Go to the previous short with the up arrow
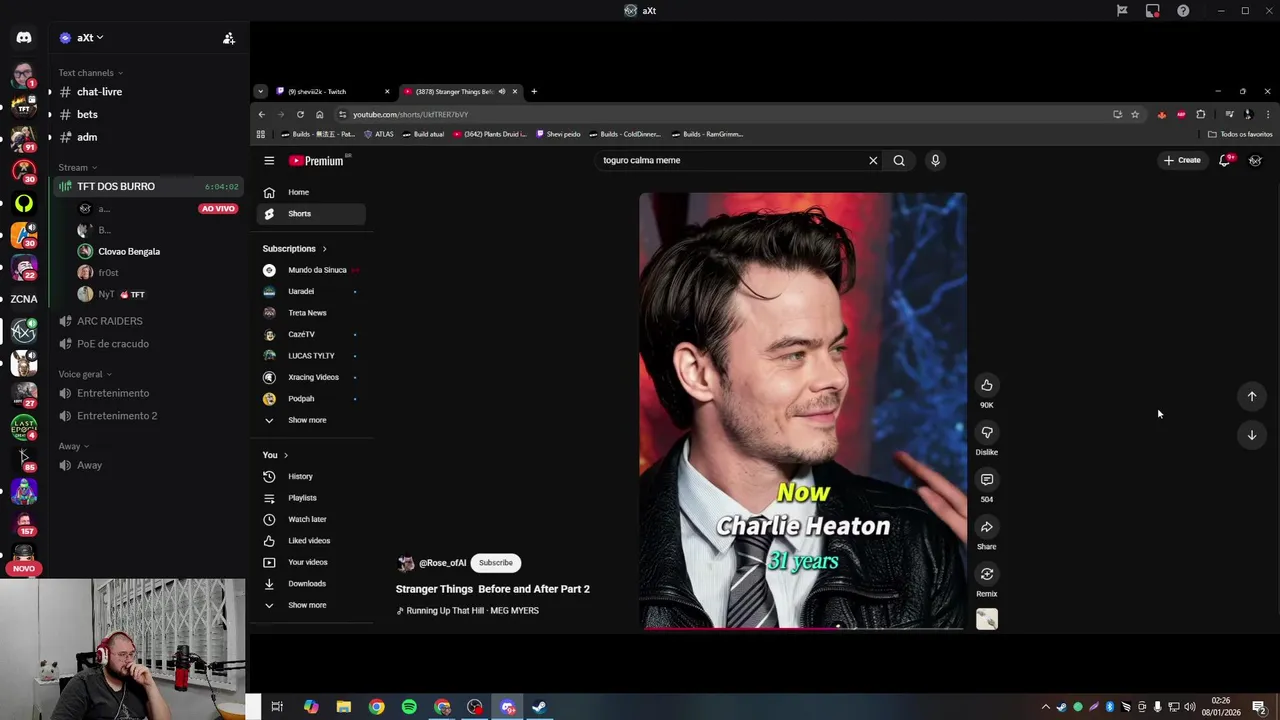The image size is (1280, 720). (1251, 396)
